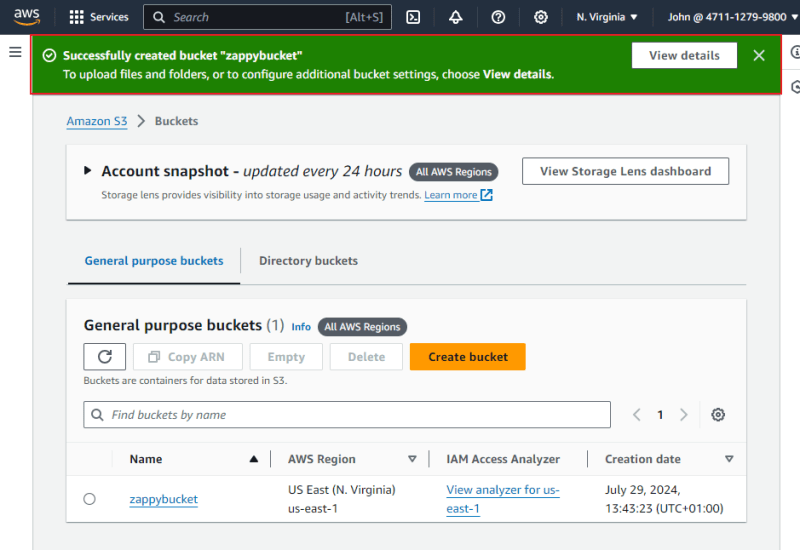
Task: Click View details button in banner
Action: pyautogui.click(x=684, y=55)
